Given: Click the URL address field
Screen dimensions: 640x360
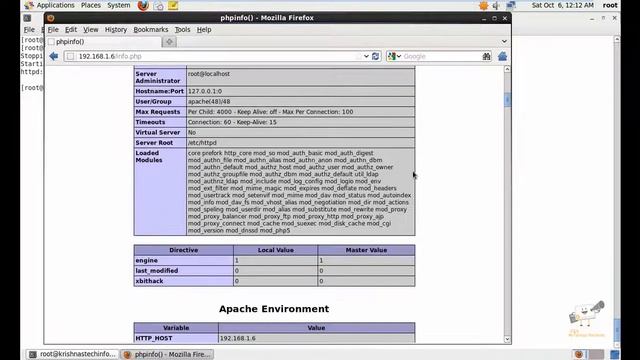Looking at the screenshot, I should [x=216, y=56].
